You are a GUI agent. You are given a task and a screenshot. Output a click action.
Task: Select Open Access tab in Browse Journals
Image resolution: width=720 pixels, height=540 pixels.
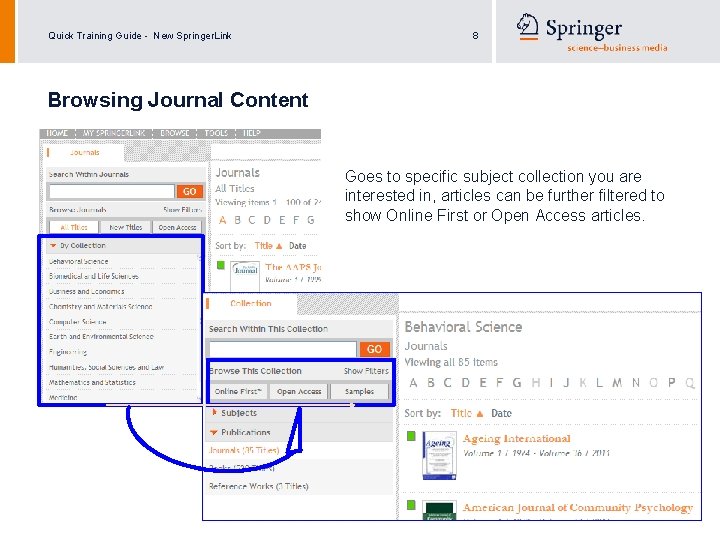(177, 227)
